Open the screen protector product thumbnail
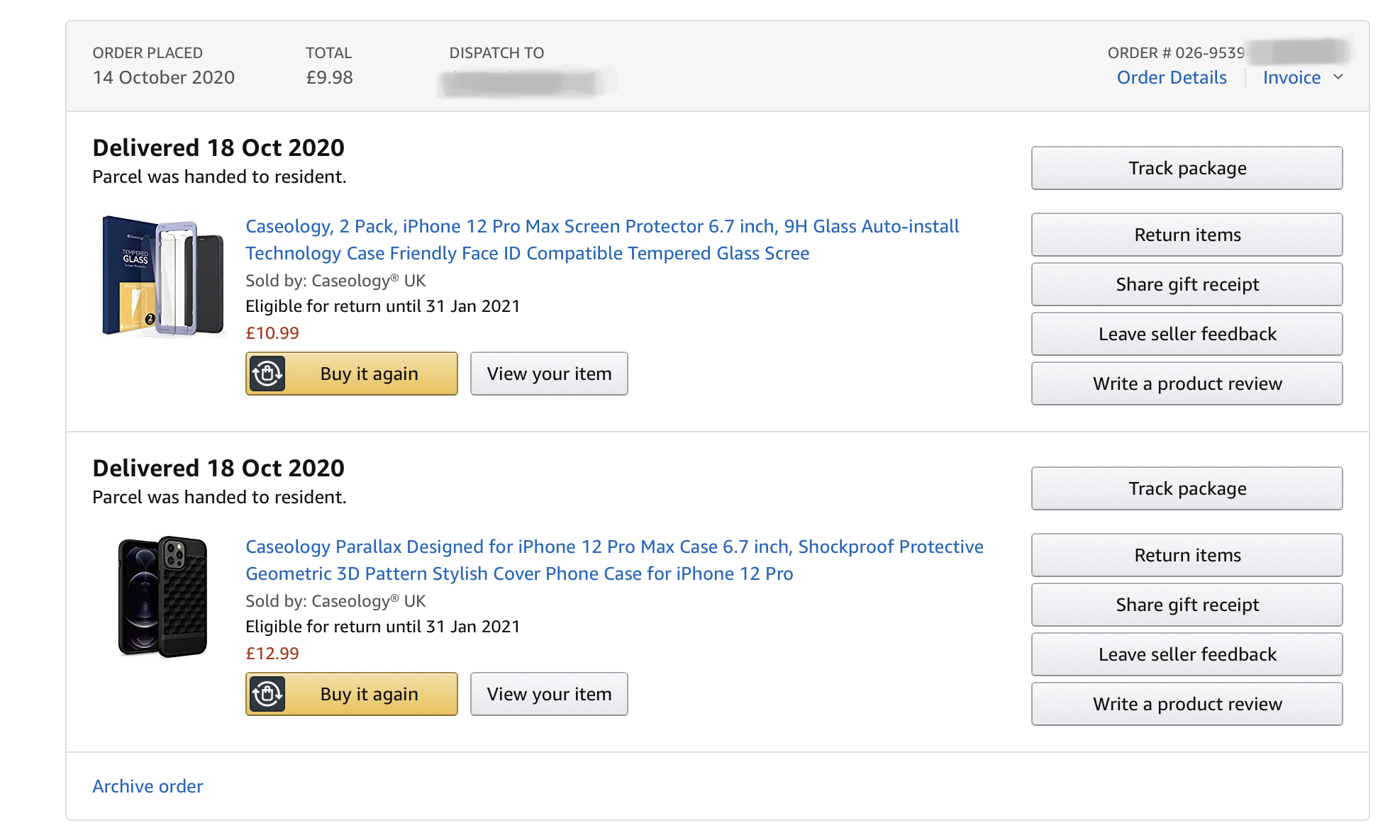The image size is (1400, 840). [x=162, y=276]
